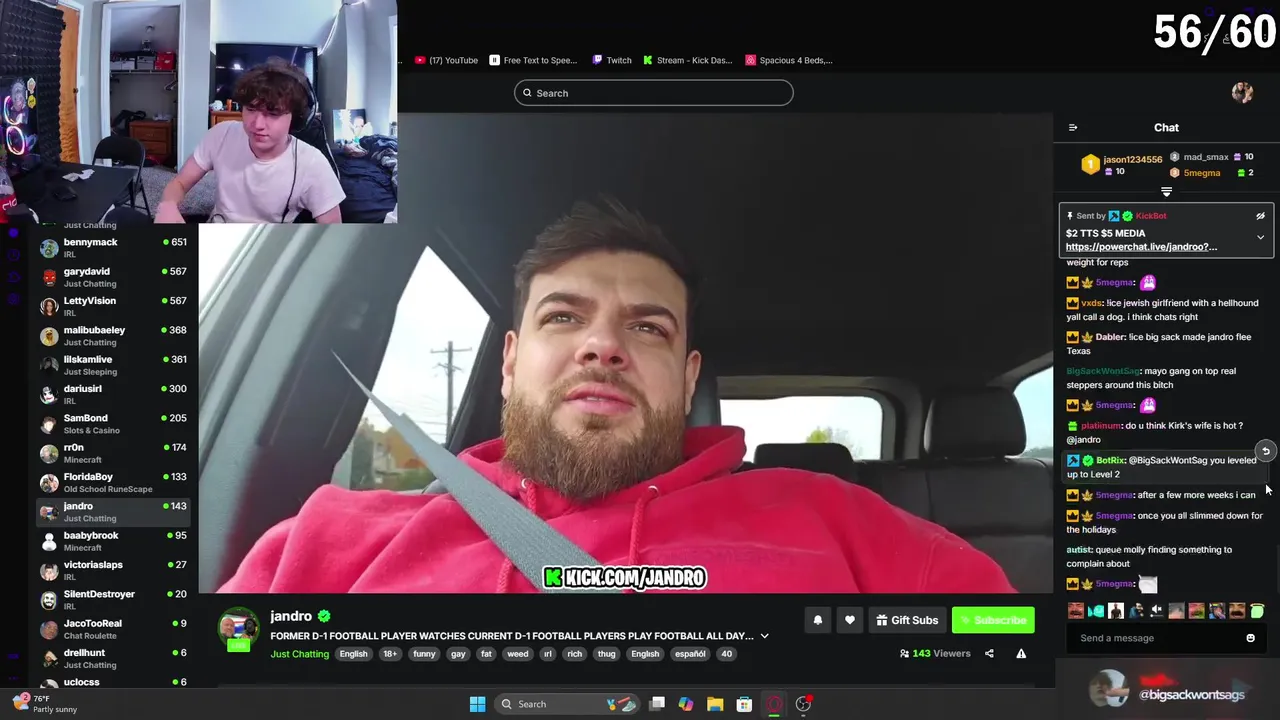Screen dimensions: 1280x720
Task: Switch to the Free Text to Speech tab
Action: [x=533, y=60]
